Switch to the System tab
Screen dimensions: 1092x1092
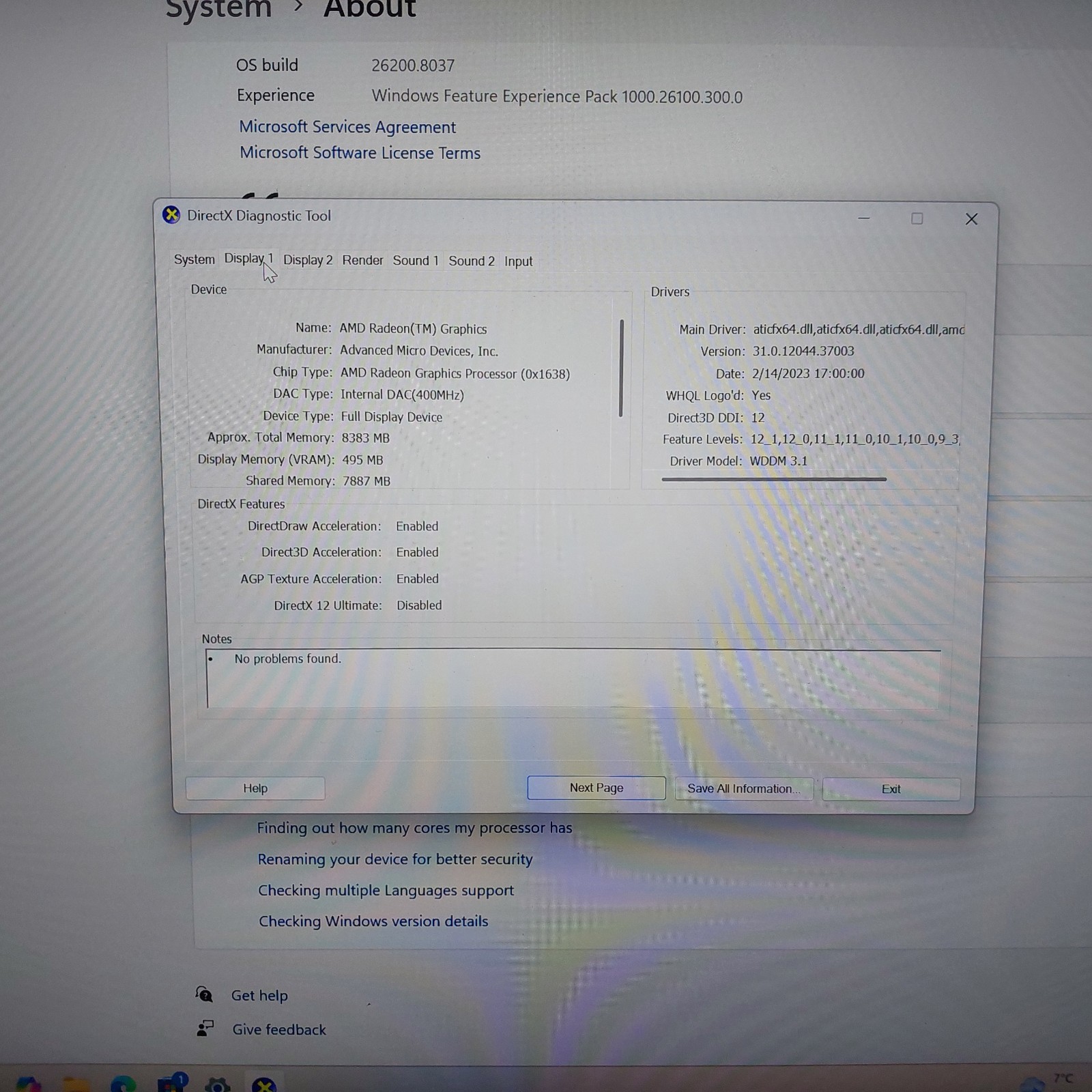(194, 259)
